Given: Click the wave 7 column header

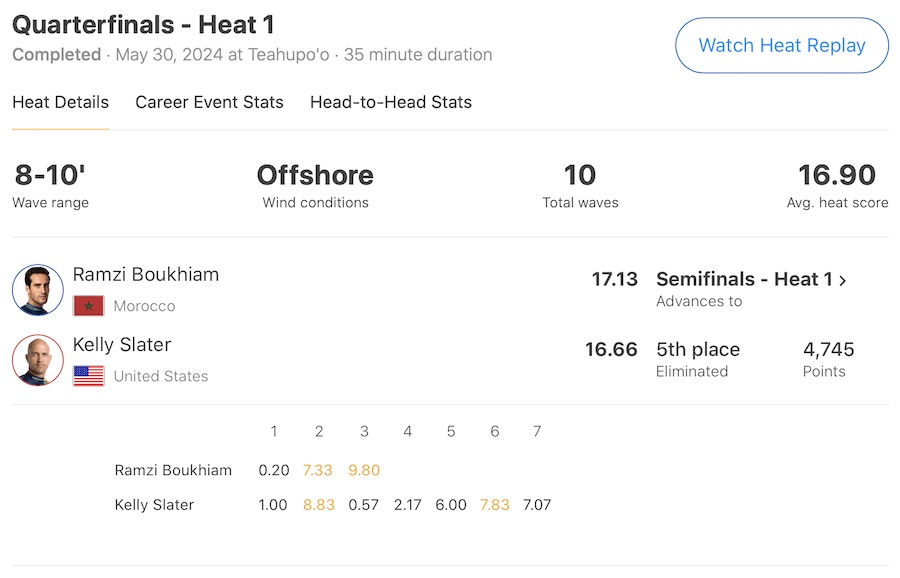Looking at the screenshot, I should (x=537, y=432).
